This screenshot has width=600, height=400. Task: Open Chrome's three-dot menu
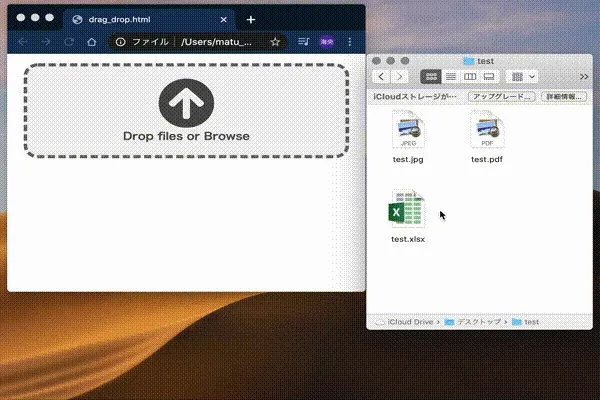click(349, 43)
